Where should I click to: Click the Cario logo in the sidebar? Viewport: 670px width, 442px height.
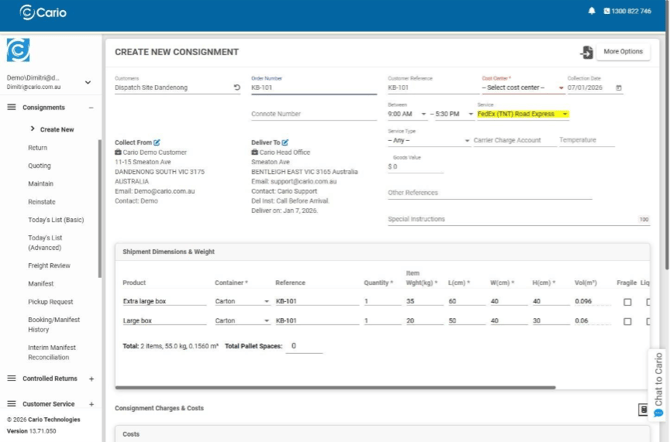pyautogui.click(x=18, y=50)
